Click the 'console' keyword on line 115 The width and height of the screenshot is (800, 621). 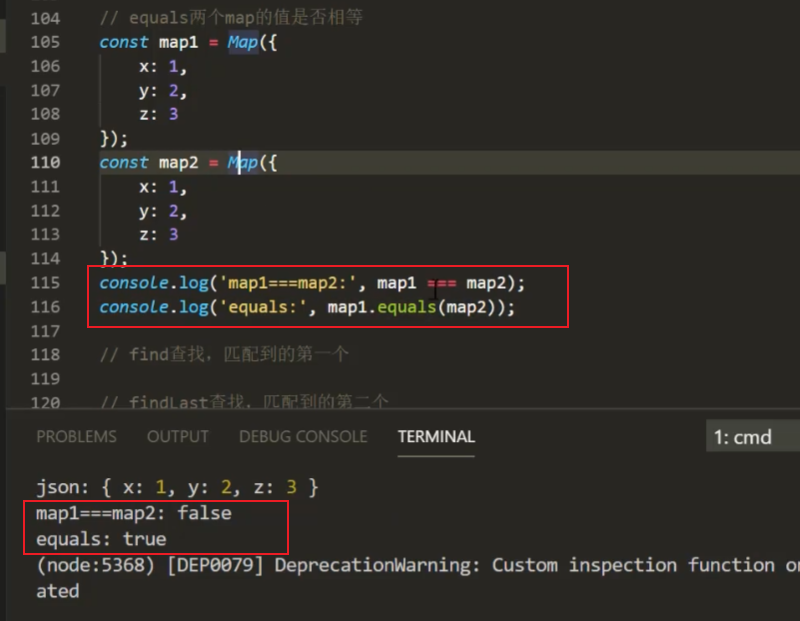coord(134,283)
